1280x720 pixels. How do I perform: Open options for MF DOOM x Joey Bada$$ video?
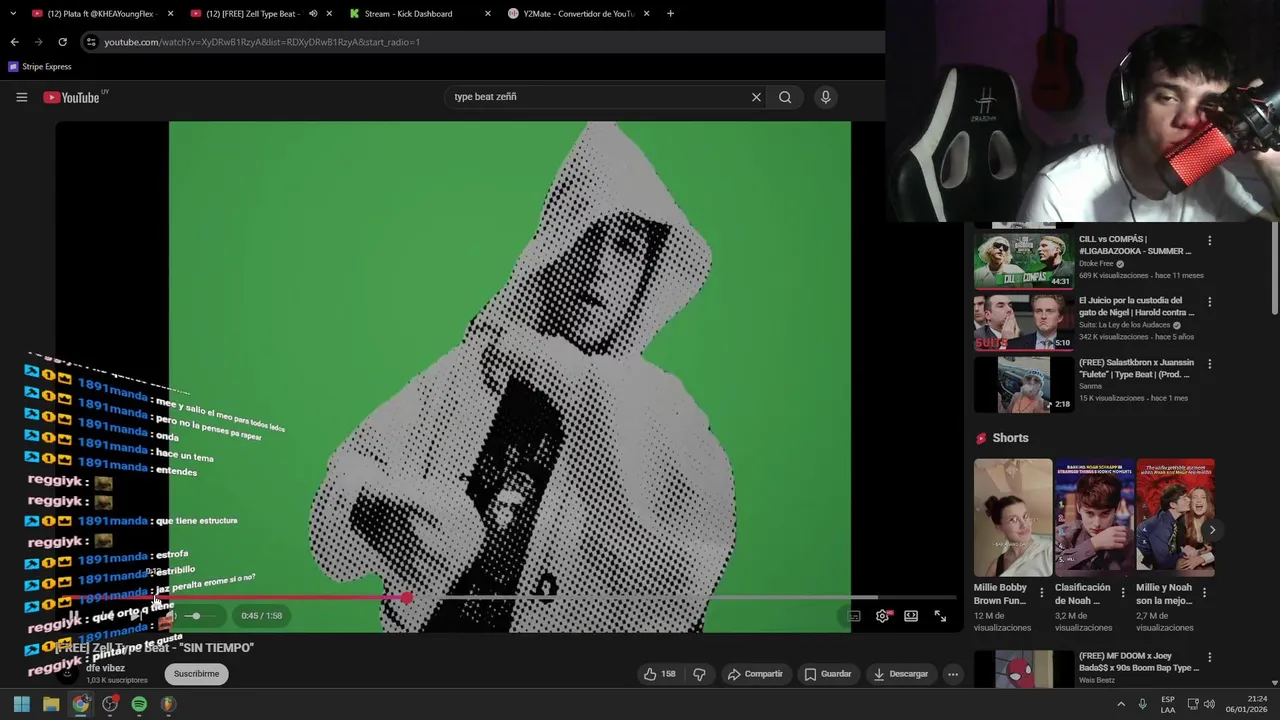pyautogui.click(x=1209, y=658)
